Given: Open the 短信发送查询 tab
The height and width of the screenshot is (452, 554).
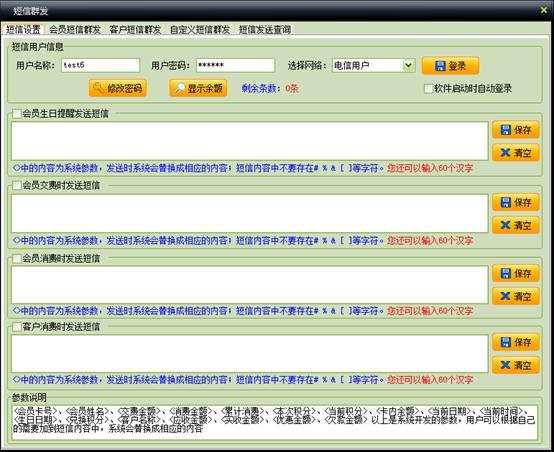Looking at the screenshot, I should [265, 30].
